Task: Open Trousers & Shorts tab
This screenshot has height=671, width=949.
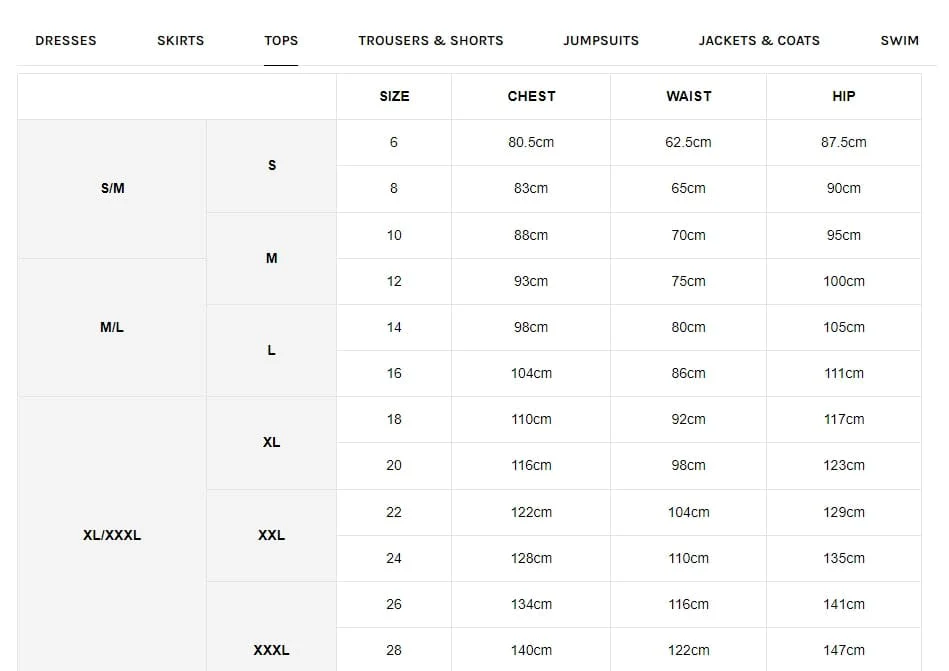Action: tap(430, 41)
